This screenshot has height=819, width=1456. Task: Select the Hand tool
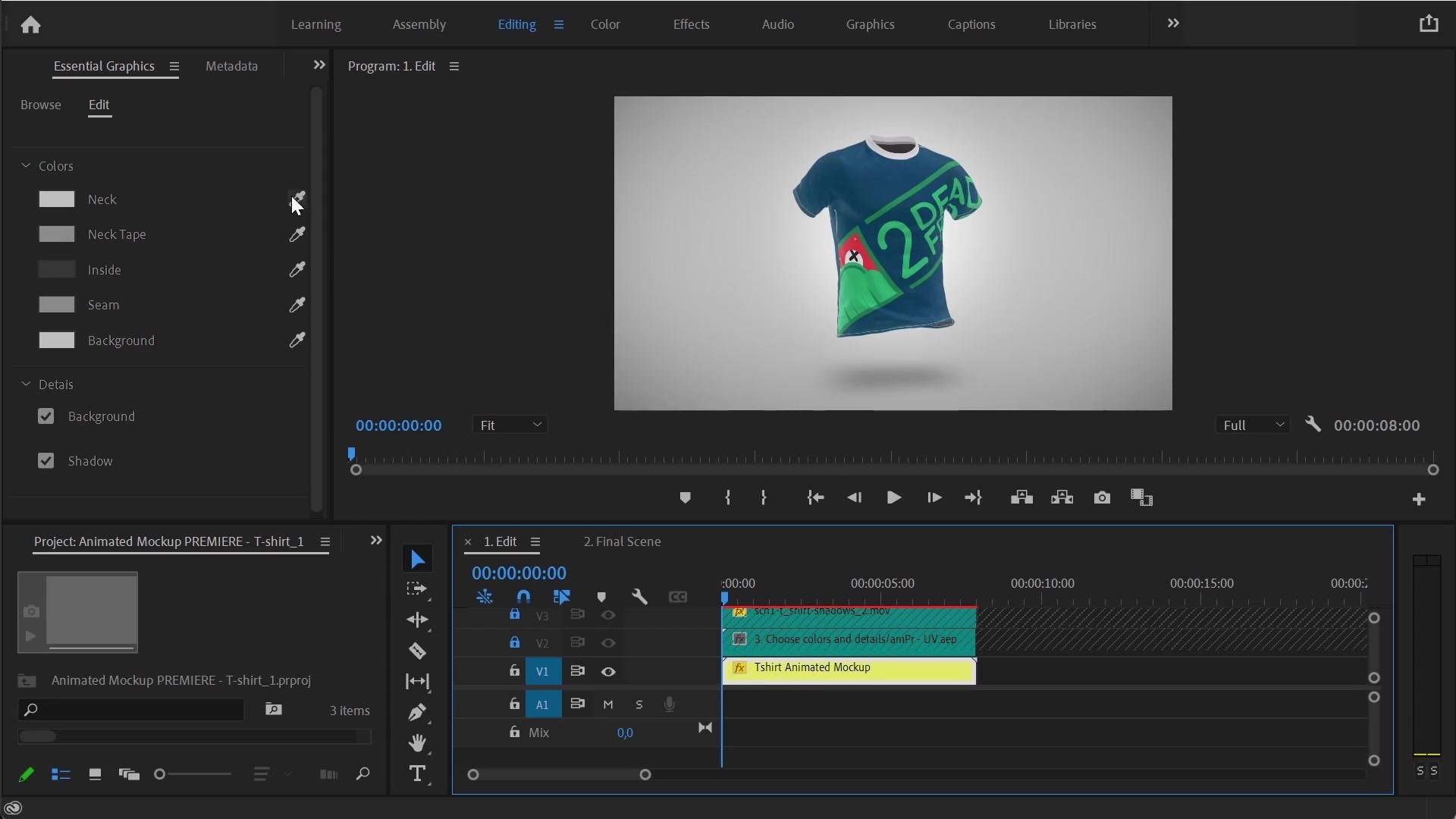click(418, 743)
